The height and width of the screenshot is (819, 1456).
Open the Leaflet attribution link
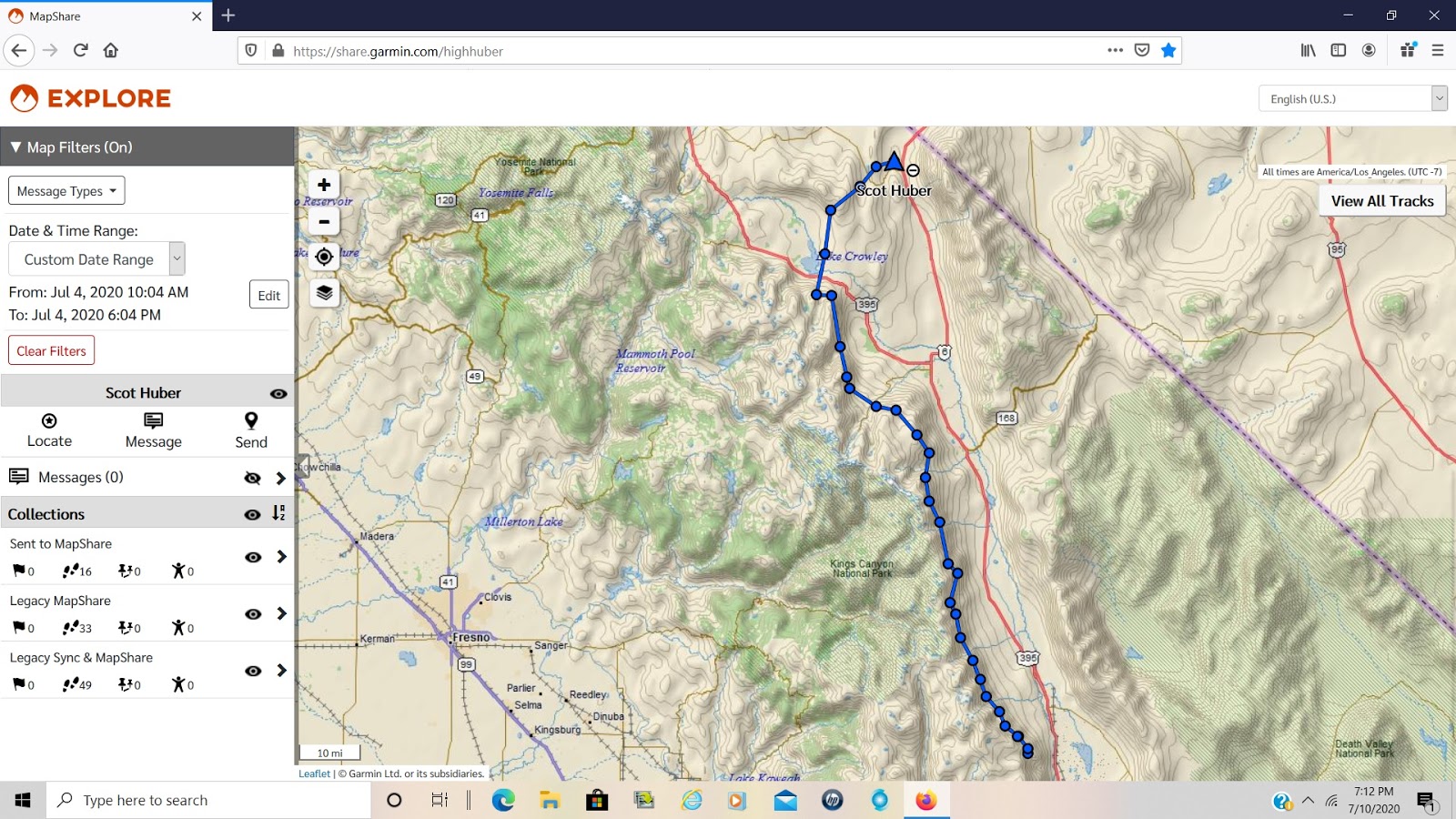tap(314, 773)
